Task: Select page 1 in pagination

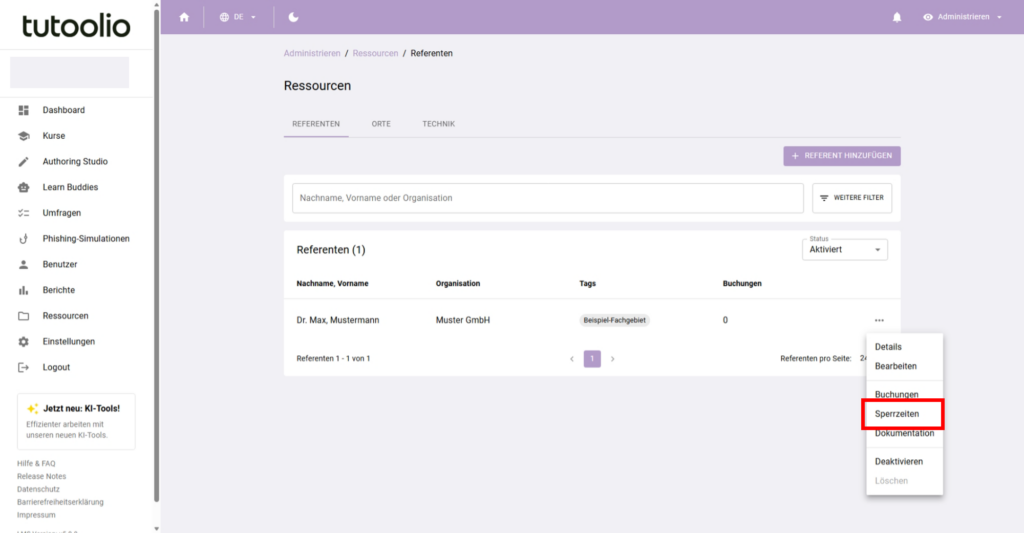Action: (592, 359)
